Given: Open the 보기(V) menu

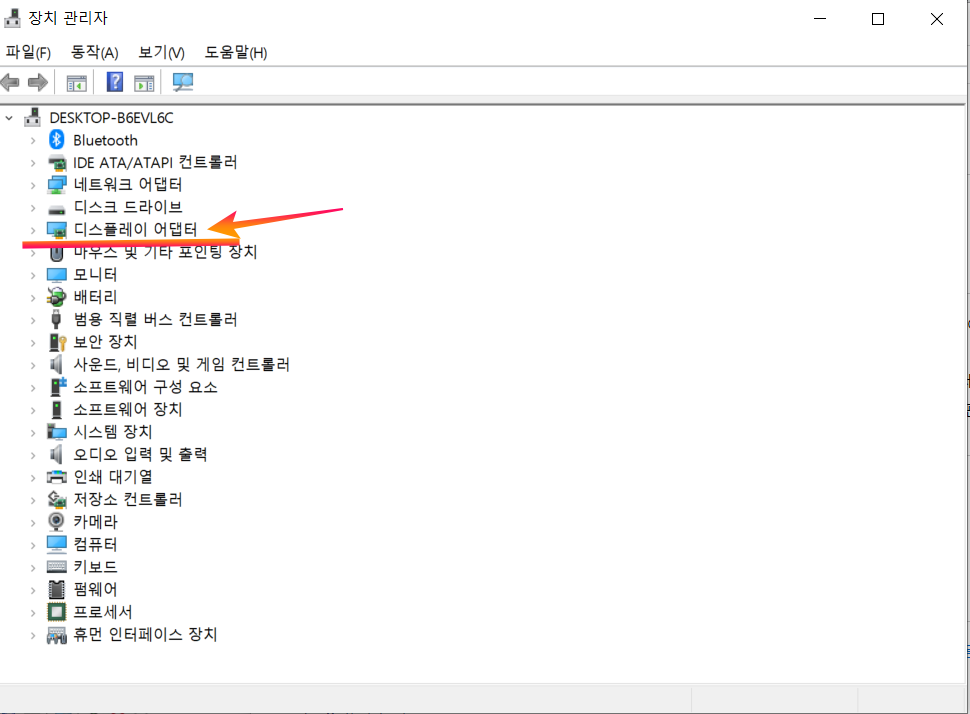Looking at the screenshot, I should click(161, 53).
